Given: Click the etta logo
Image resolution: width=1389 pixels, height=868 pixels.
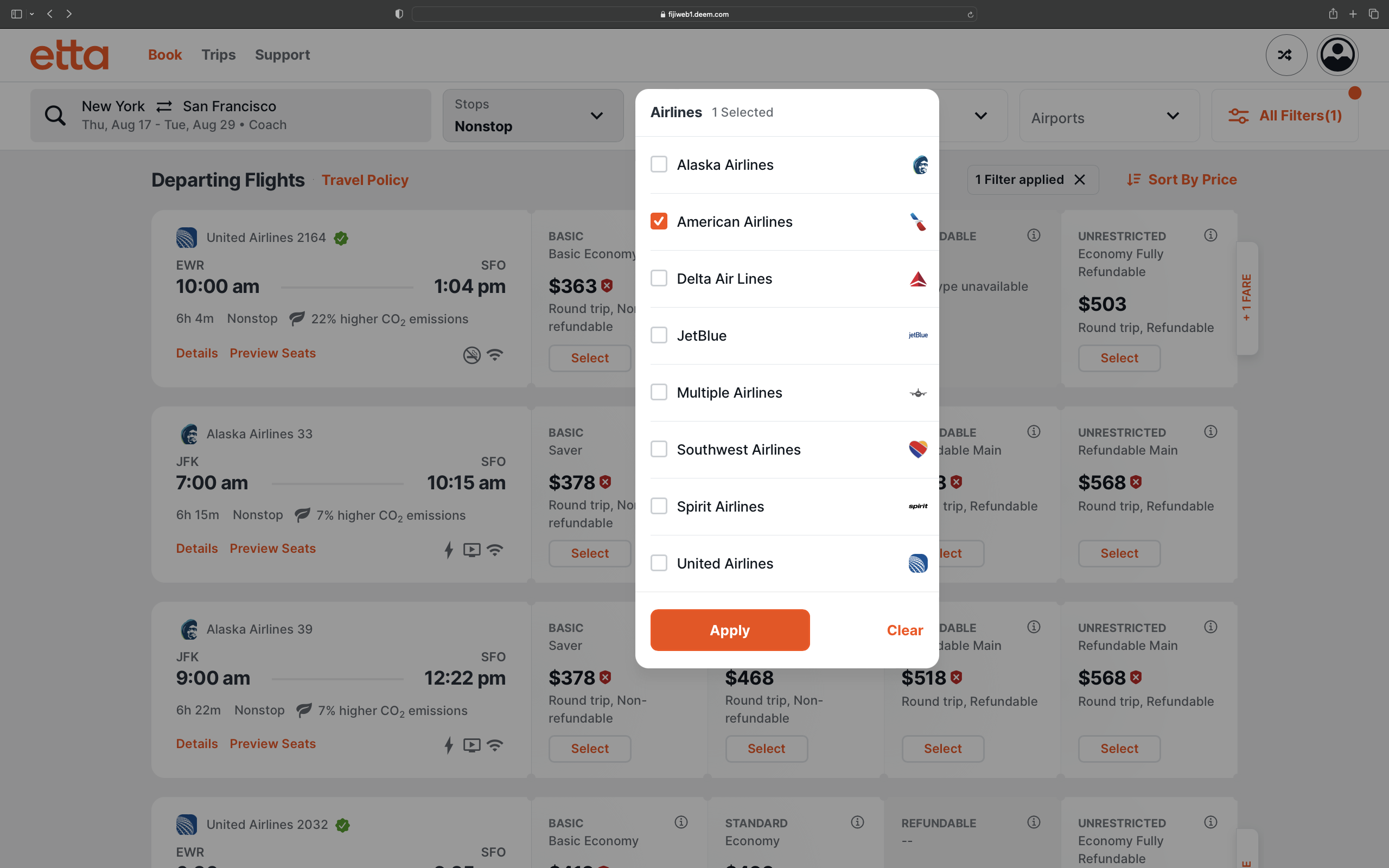Looking at the screenshot, I should point(69,55).
